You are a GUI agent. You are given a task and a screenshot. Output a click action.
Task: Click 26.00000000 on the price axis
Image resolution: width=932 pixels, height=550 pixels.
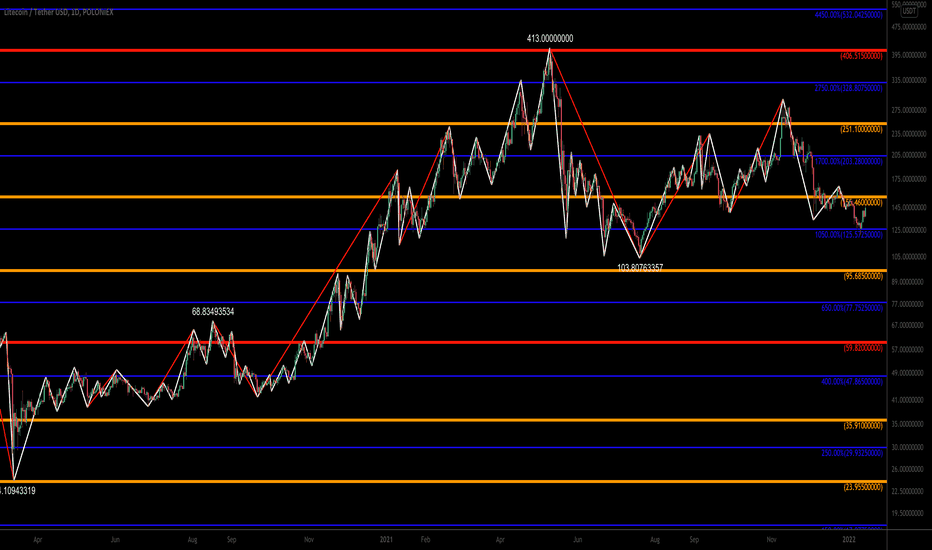[x=909, y=469]
